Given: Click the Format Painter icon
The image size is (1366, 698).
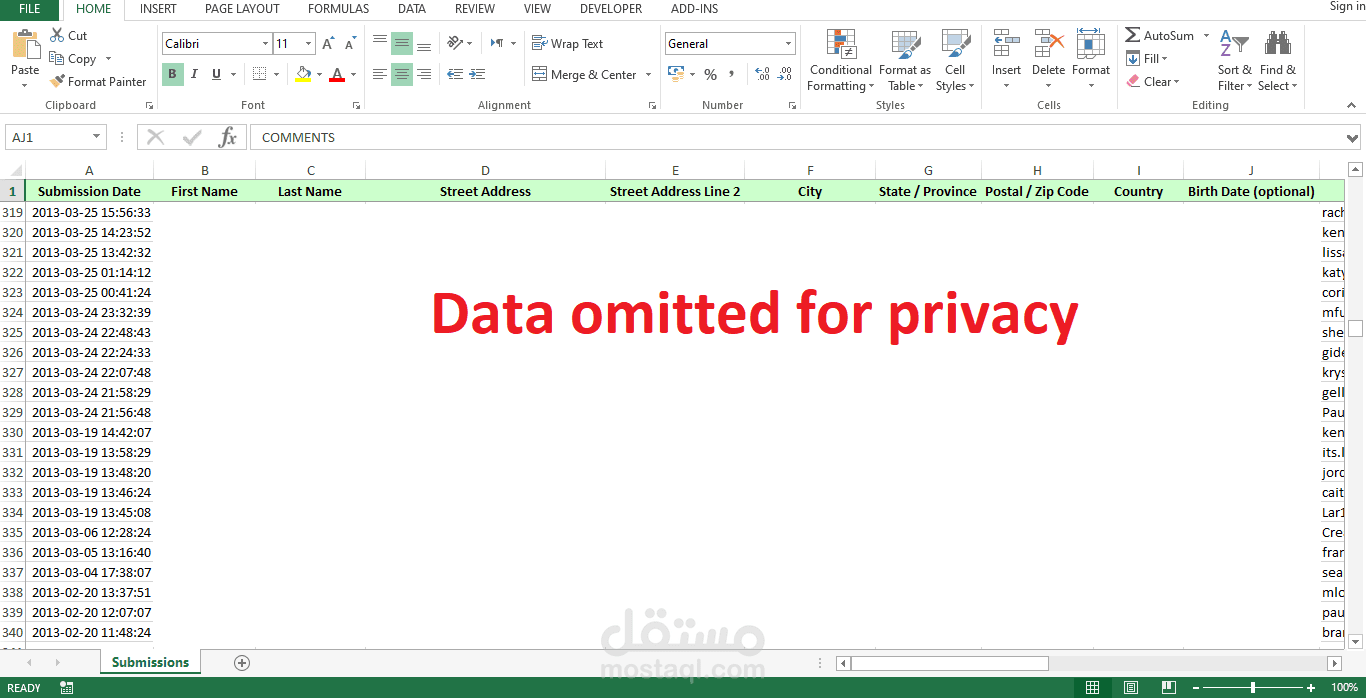Looking at the screenshot, I should 58,81.
